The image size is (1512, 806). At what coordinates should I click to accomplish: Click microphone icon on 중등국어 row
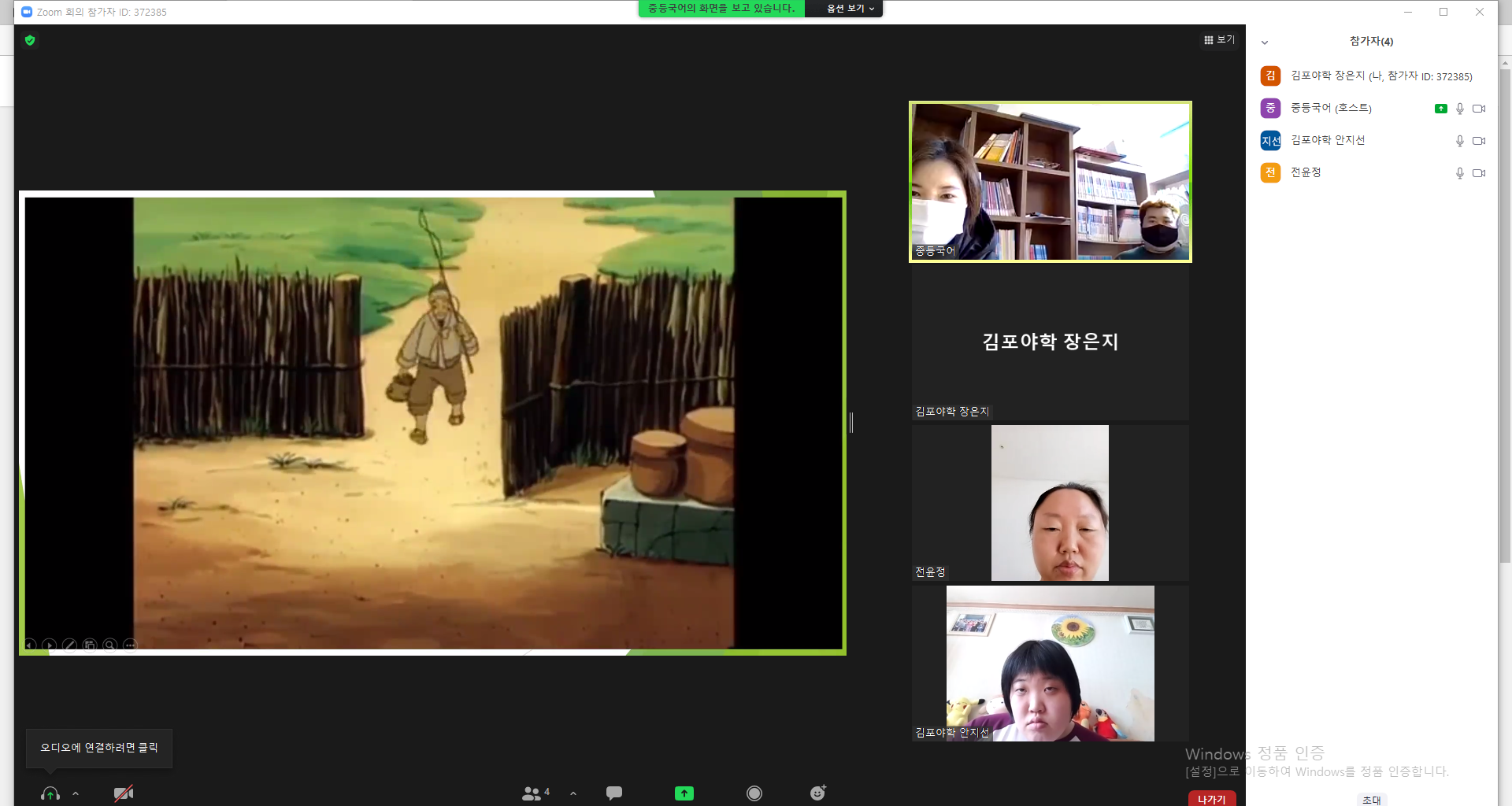(x=1460, y=109)
